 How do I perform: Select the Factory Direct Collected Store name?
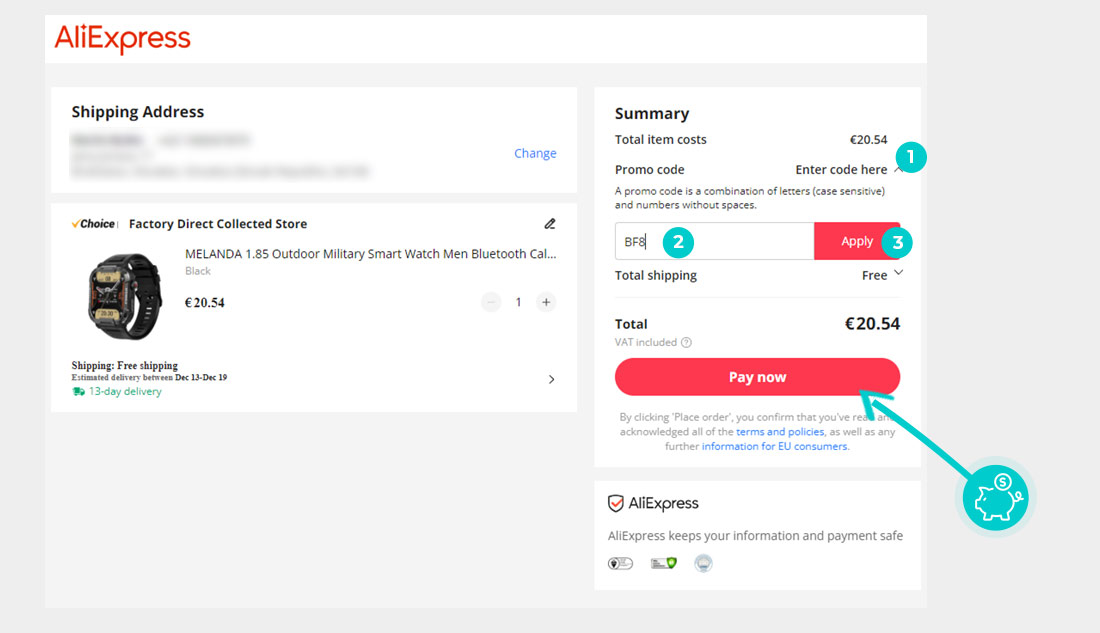coord(218,224)
